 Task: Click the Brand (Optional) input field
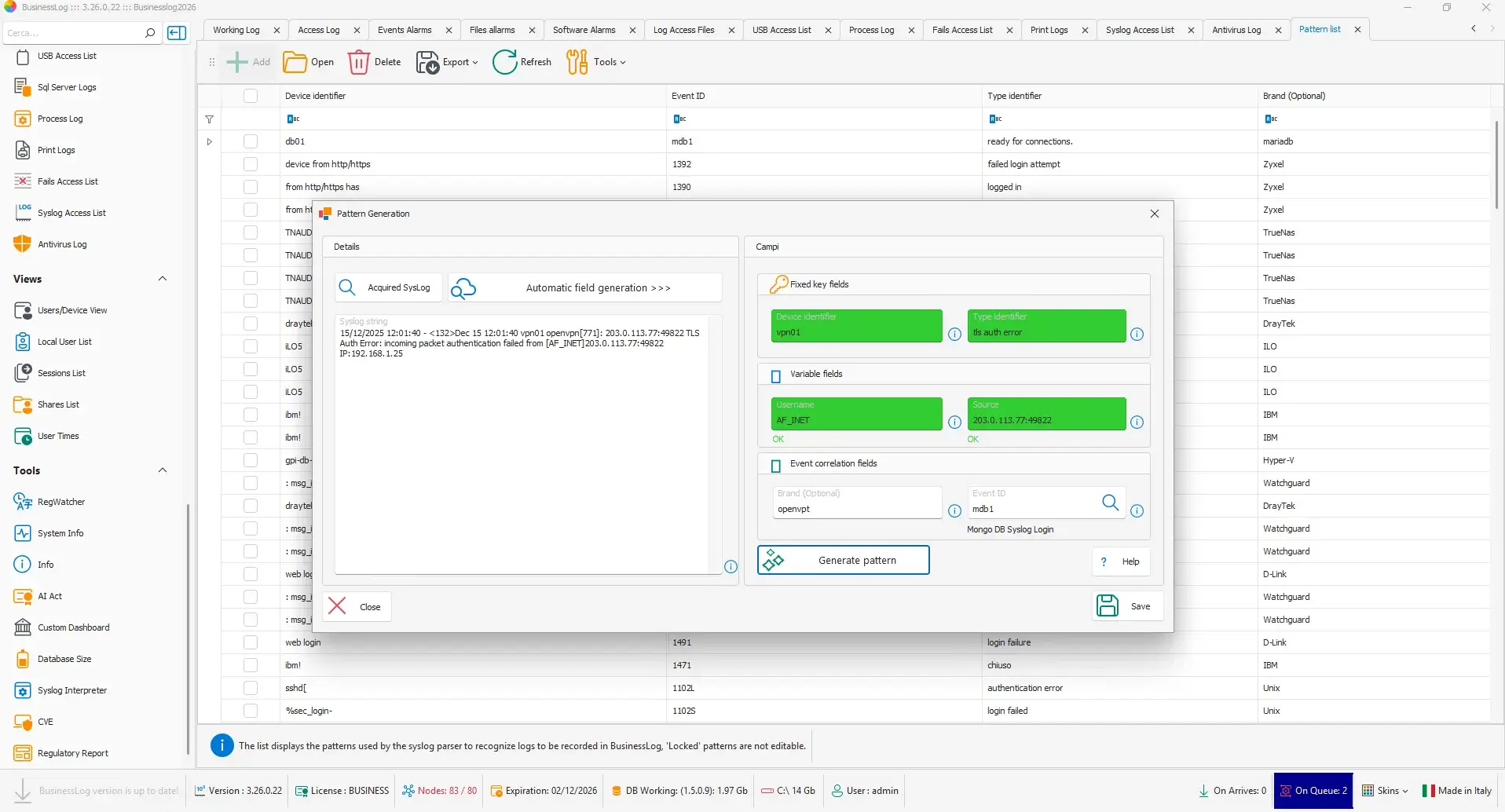pyautogui.click(x=857, y=503)
